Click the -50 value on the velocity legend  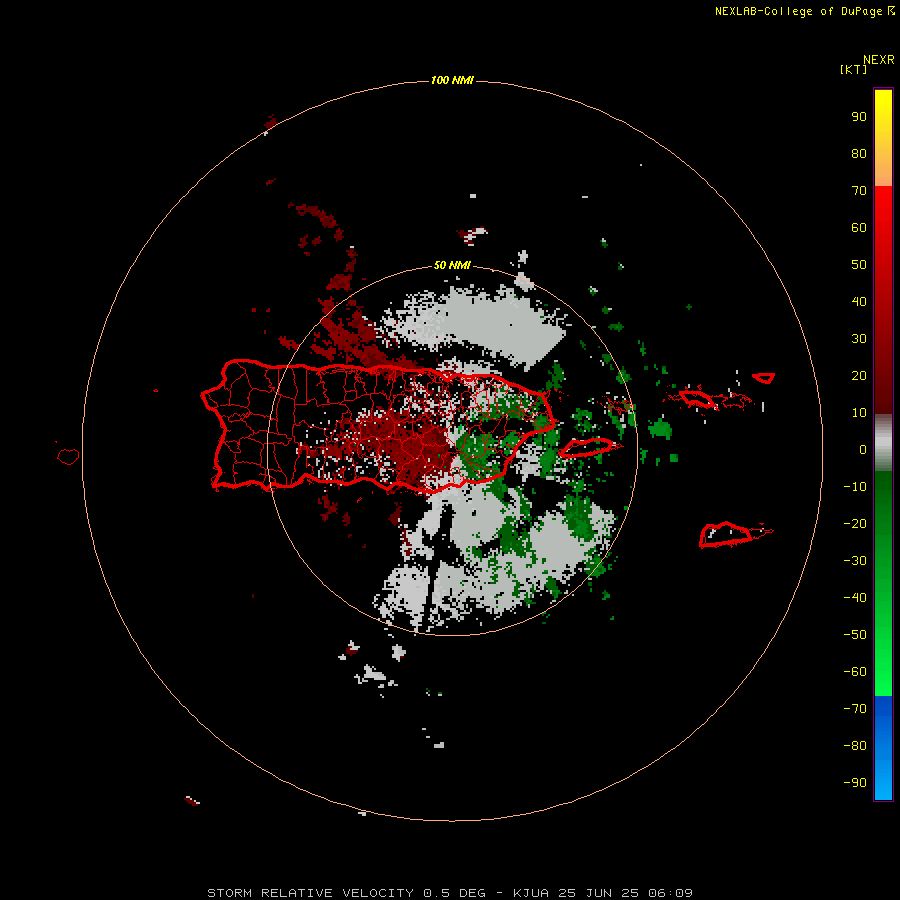855,635
